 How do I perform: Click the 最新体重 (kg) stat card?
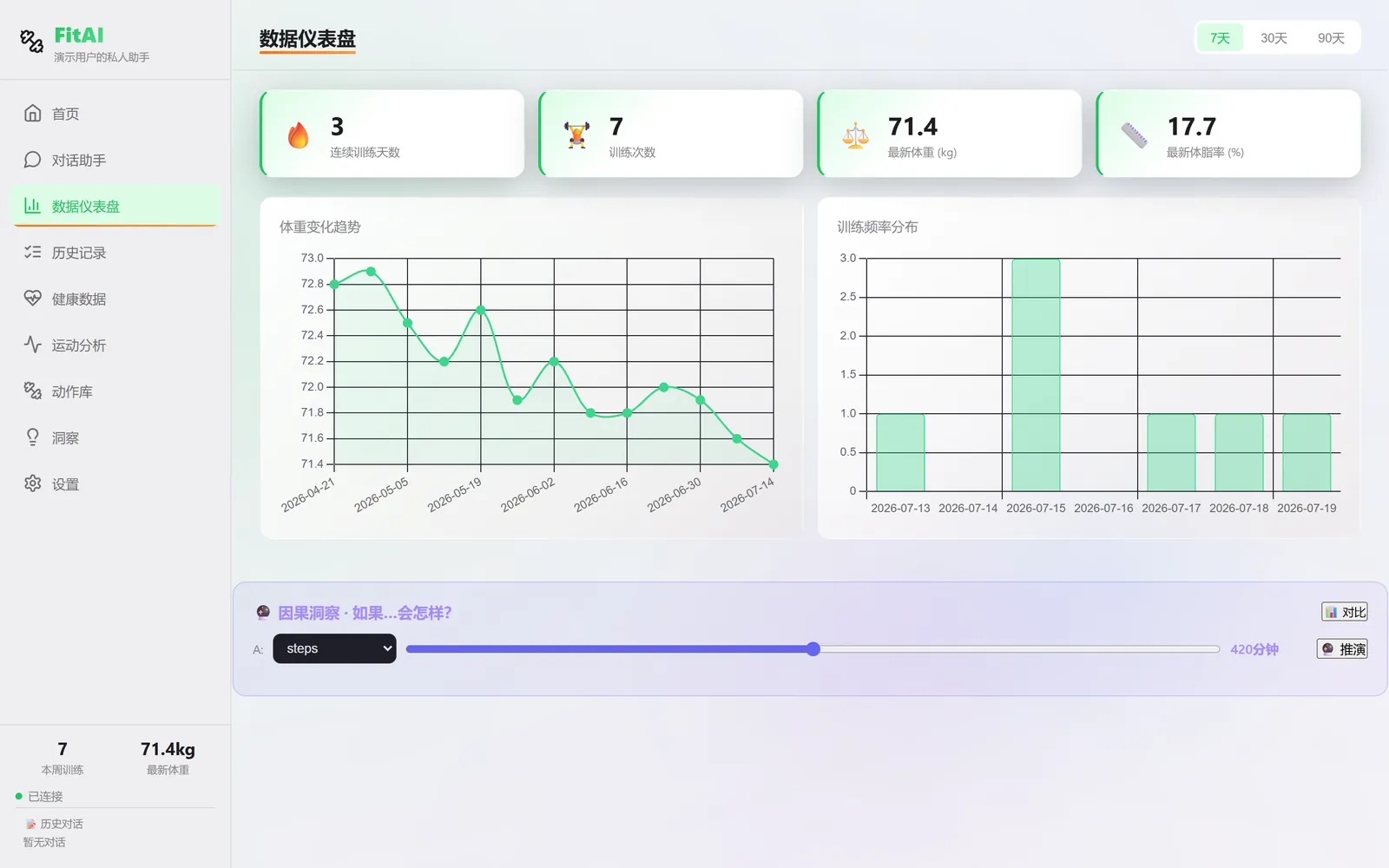point(950,134)
